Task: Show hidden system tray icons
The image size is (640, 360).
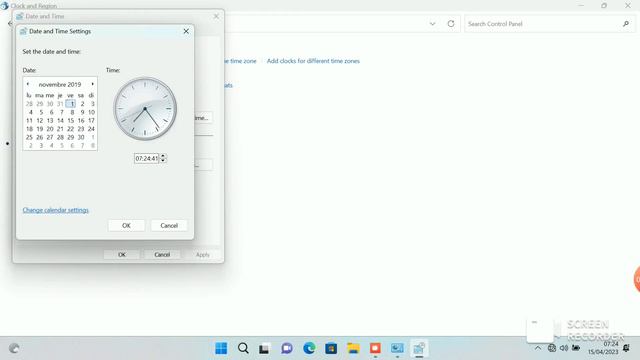Action: (538, 348)
